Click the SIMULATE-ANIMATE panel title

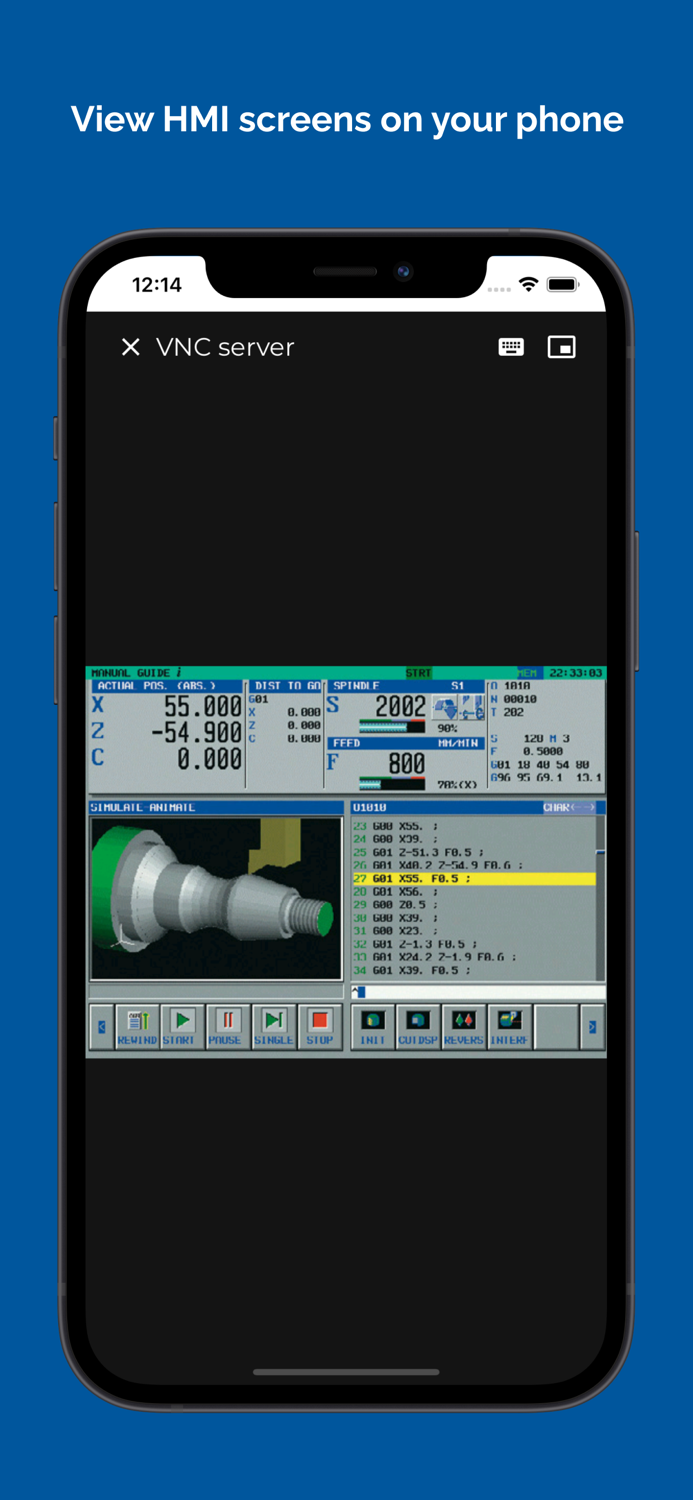coord(143,807)
